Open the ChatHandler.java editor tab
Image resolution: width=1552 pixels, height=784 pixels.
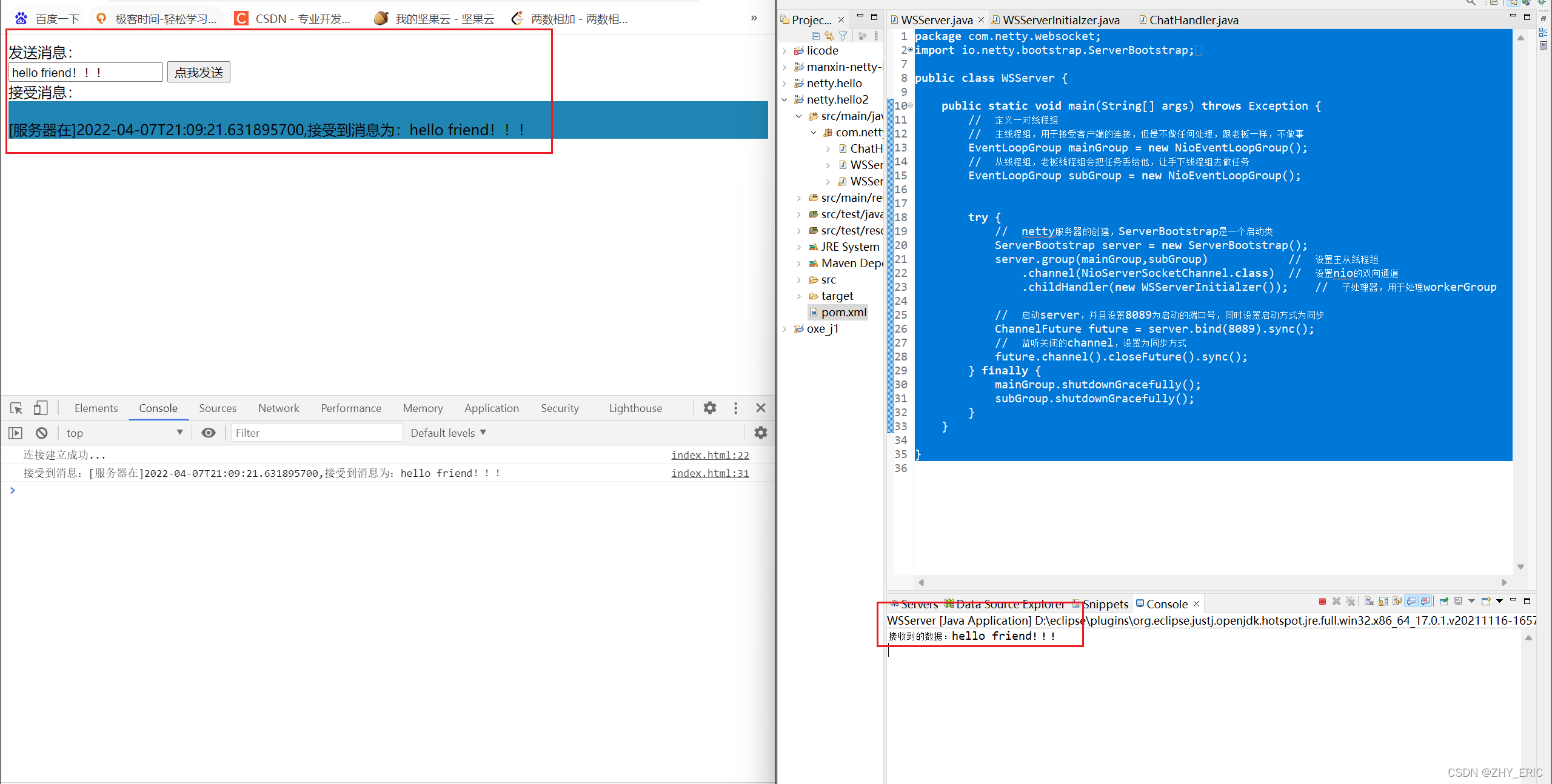point(1192,20)
